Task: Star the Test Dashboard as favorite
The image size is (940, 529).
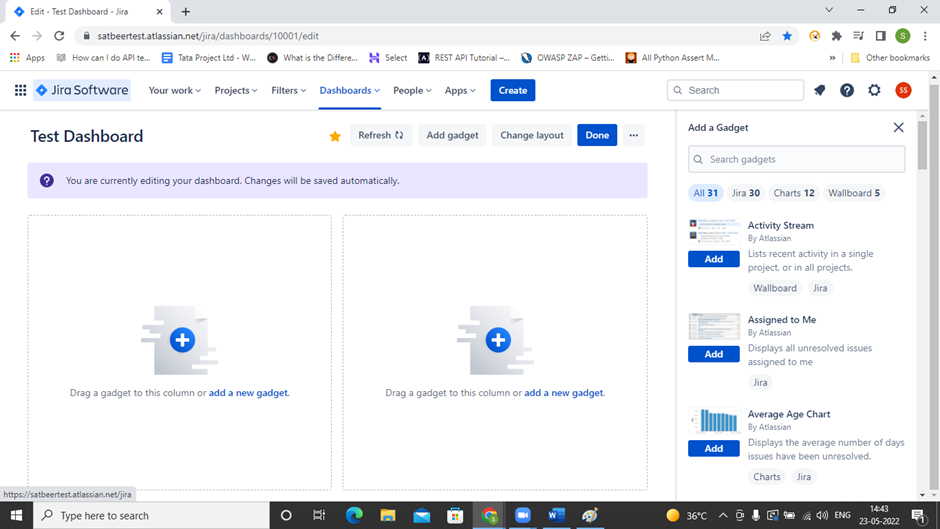Action: coord(335,136)
